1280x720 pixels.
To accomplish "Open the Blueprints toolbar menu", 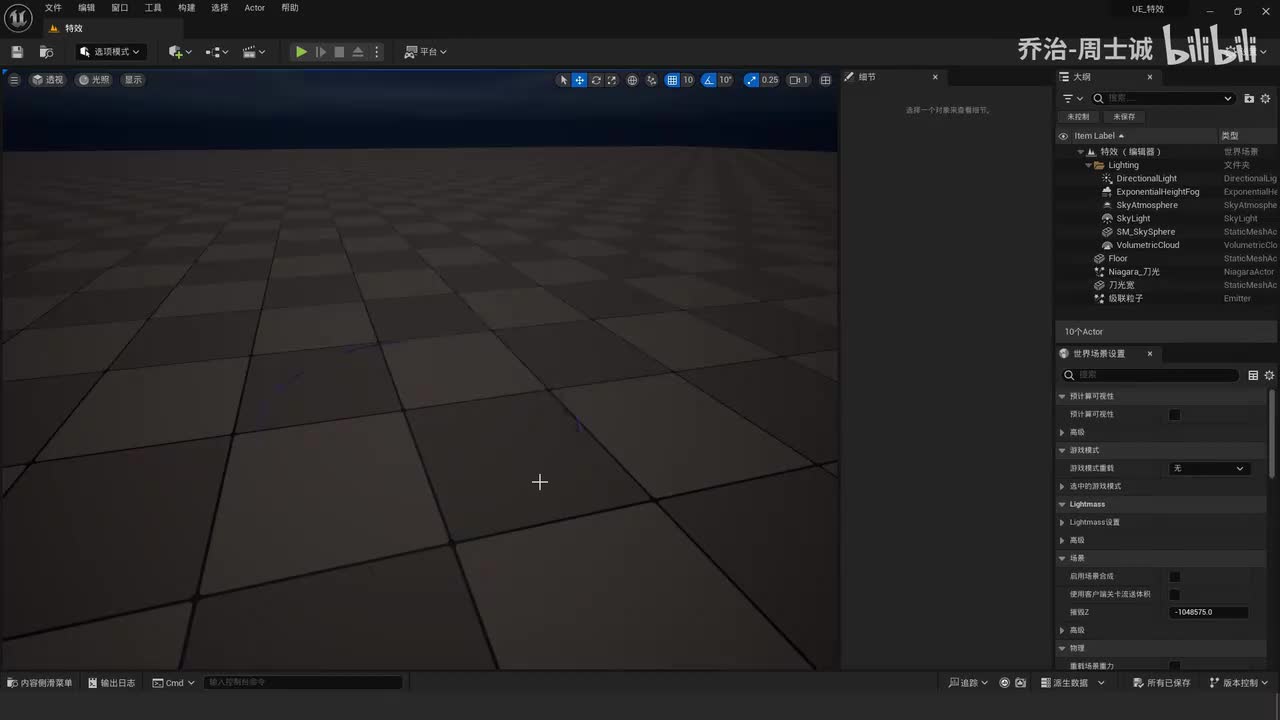I will coord(217,52).
